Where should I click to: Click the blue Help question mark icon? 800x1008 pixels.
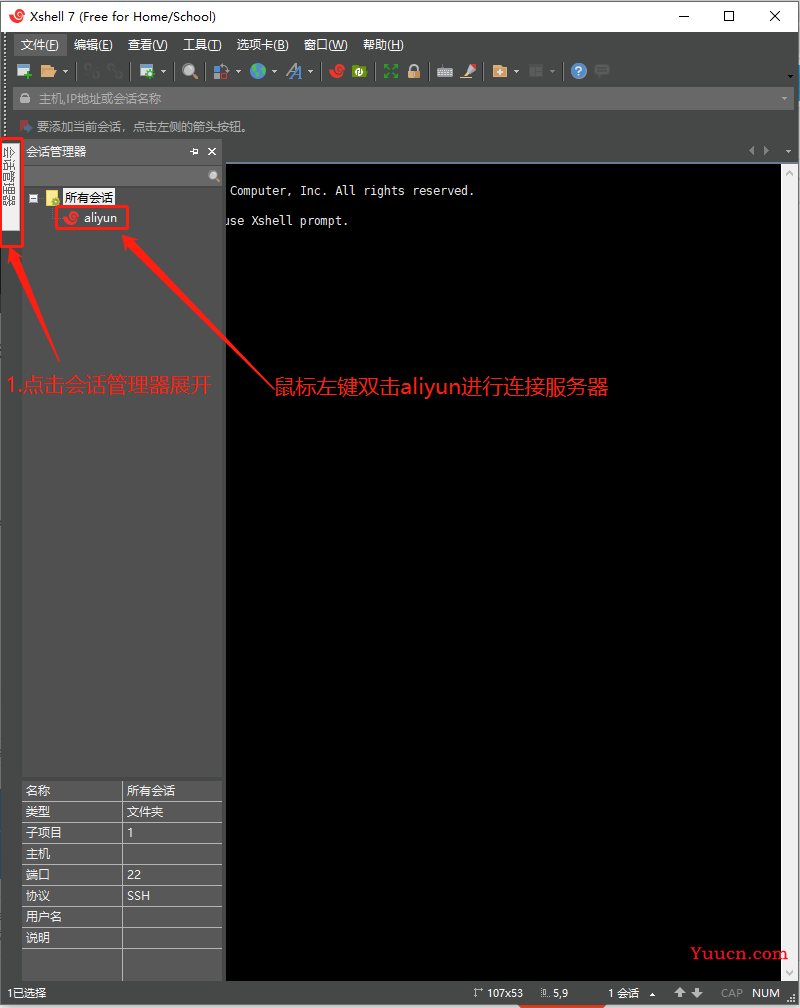[579, 71]
